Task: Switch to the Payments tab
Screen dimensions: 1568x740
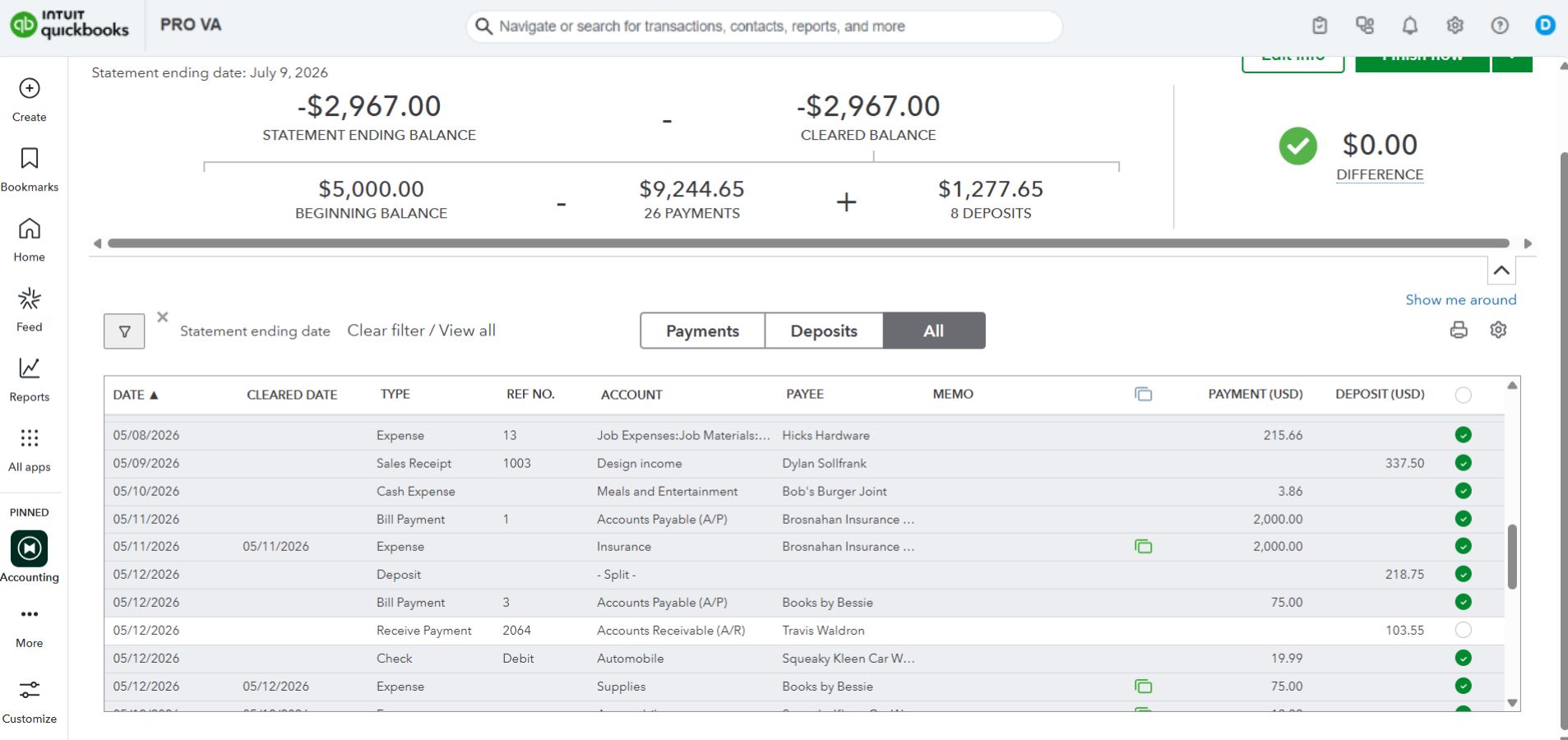Action: pos(702,331)
